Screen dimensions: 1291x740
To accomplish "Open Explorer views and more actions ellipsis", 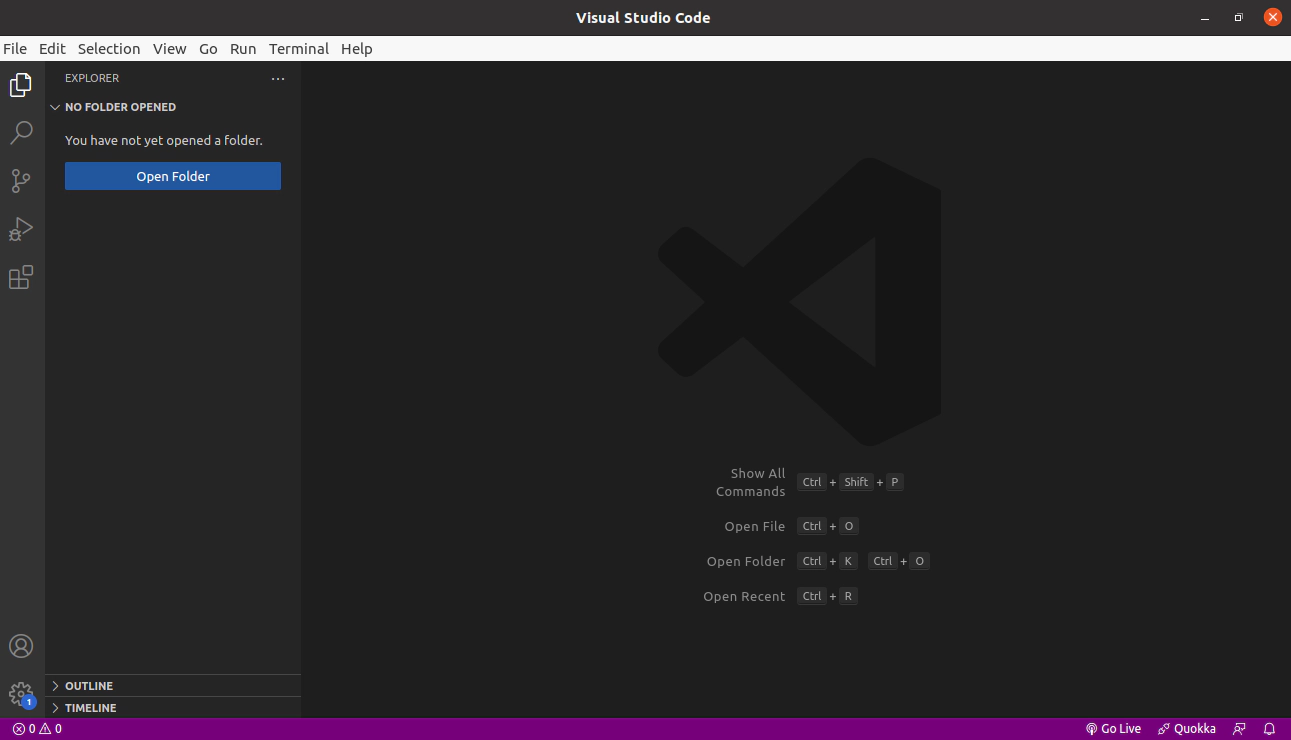I will coord(278,78).
